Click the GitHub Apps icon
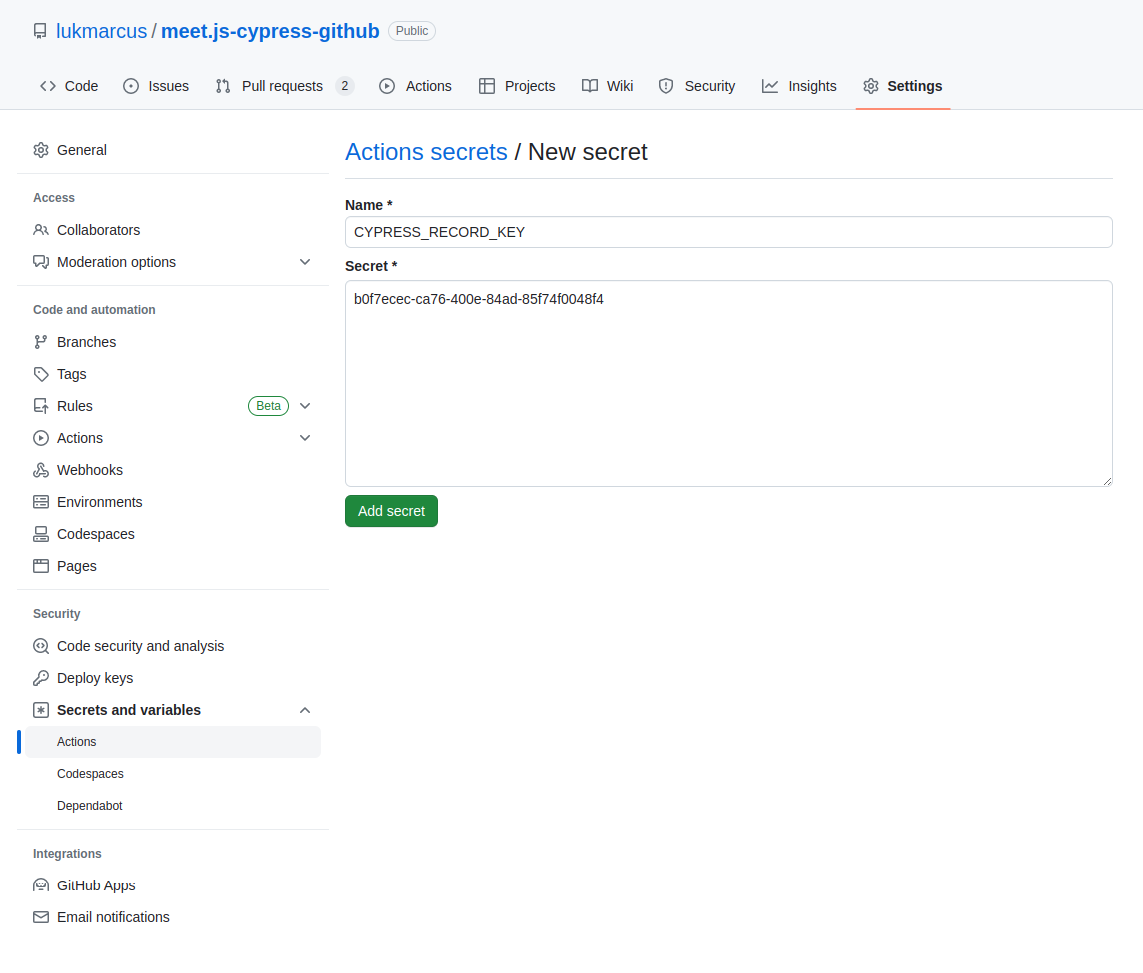 [x=41, y=886]
